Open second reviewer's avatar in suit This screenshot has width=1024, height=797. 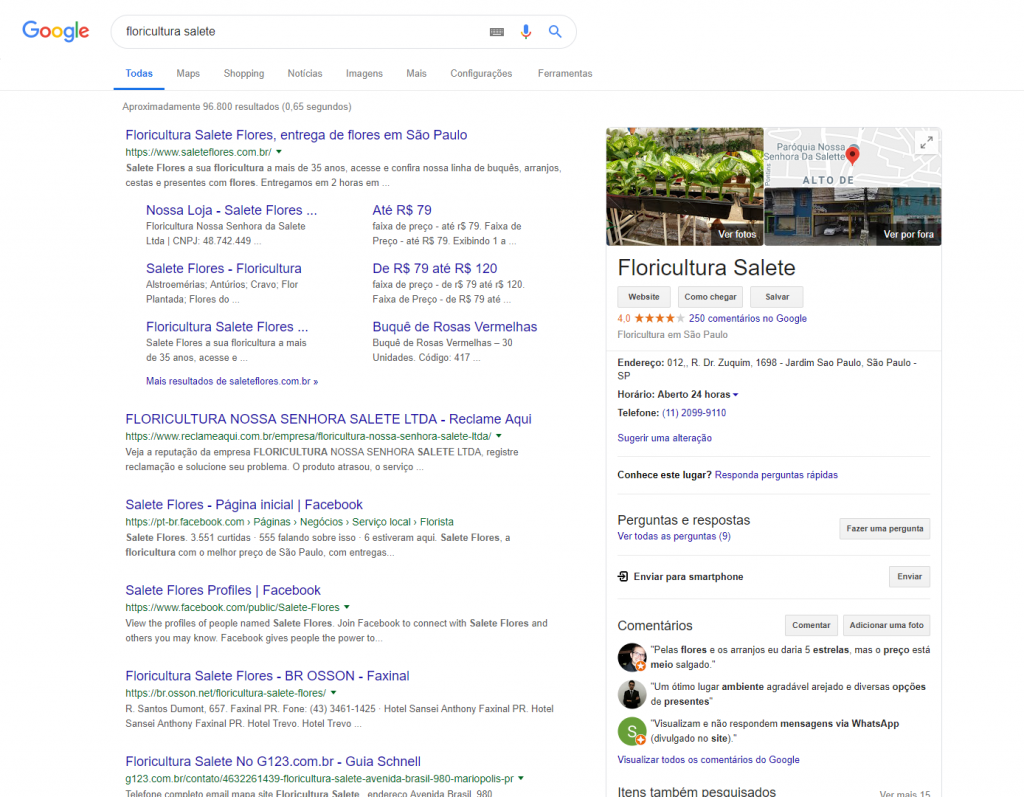632,694
